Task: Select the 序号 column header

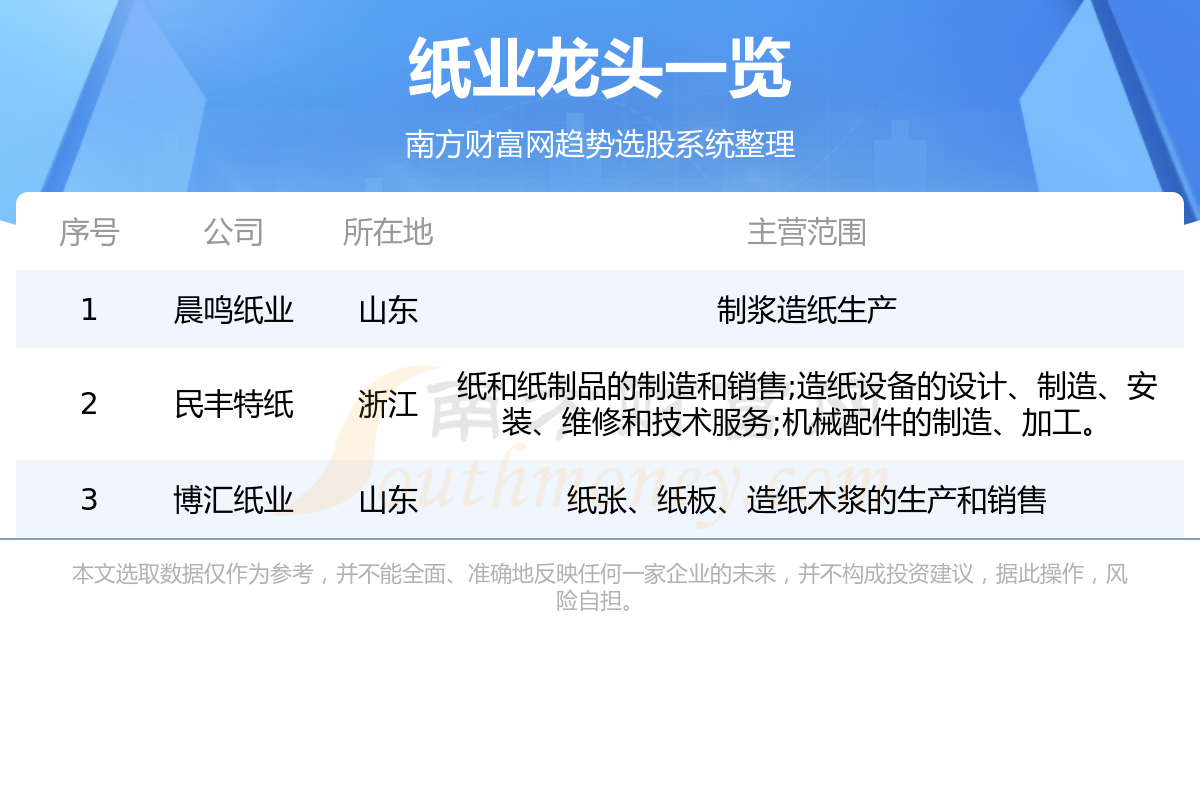Action: (89, 232)
